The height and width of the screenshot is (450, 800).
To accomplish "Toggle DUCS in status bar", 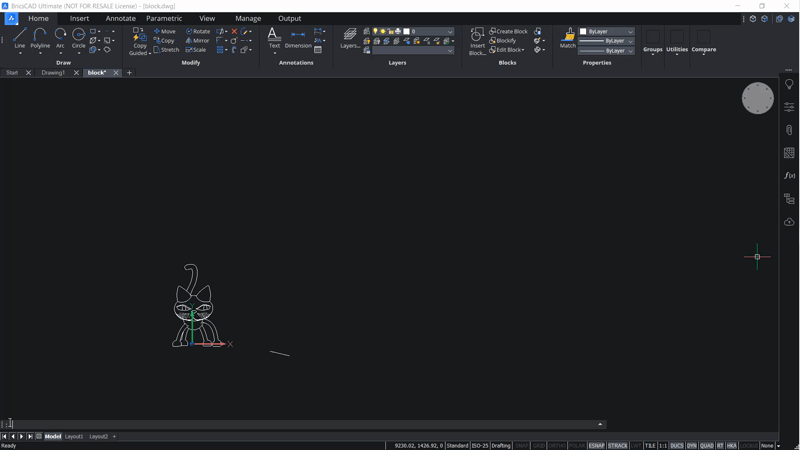I will pyautogui.click(x=677, y=445).
